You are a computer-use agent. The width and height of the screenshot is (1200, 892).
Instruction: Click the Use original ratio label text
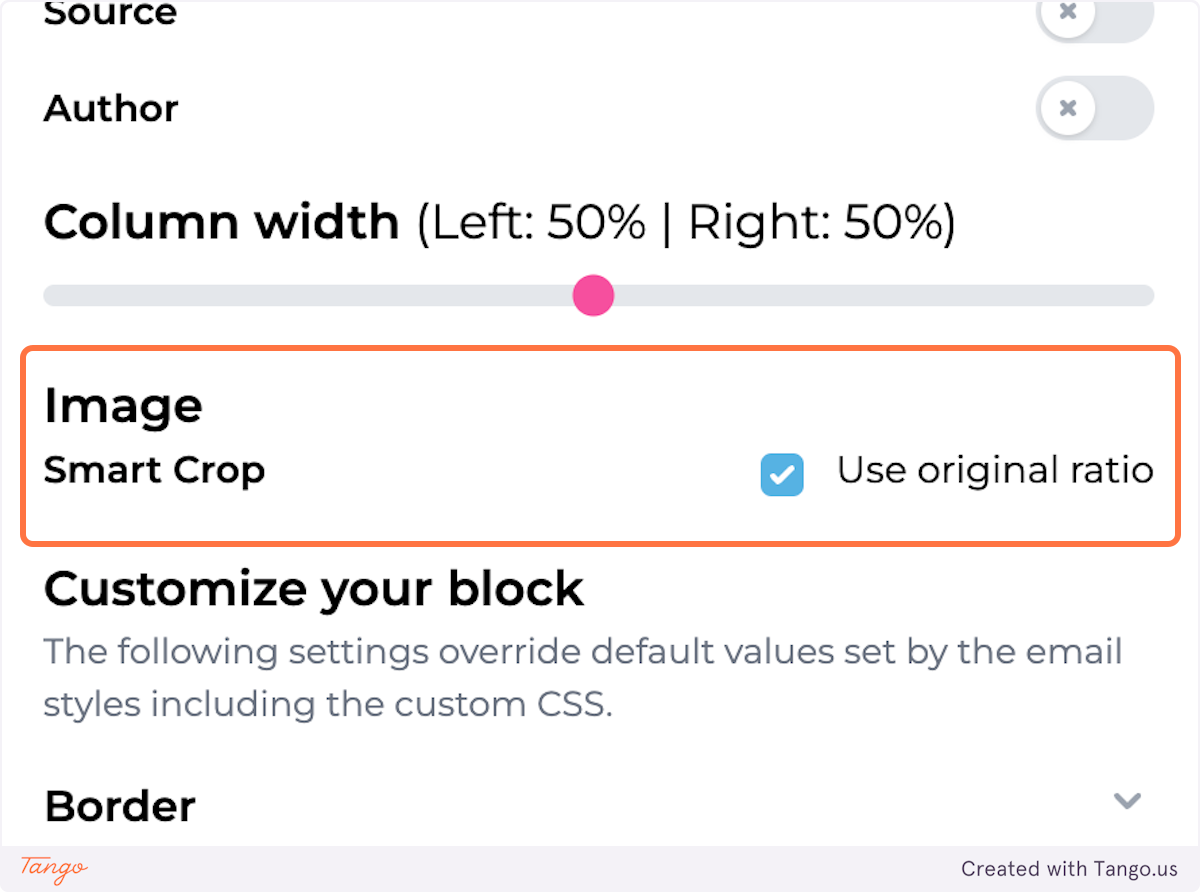click(995, 470)
